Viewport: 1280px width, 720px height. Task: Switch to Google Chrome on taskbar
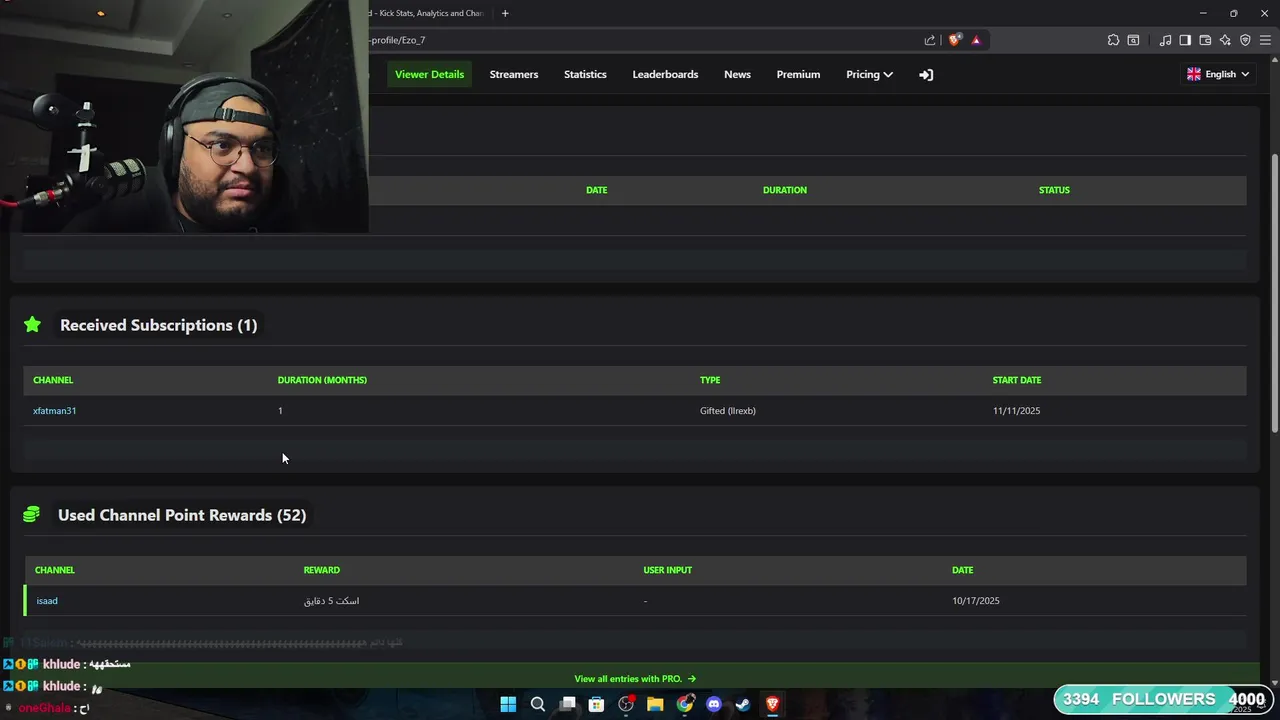point(684,704)
